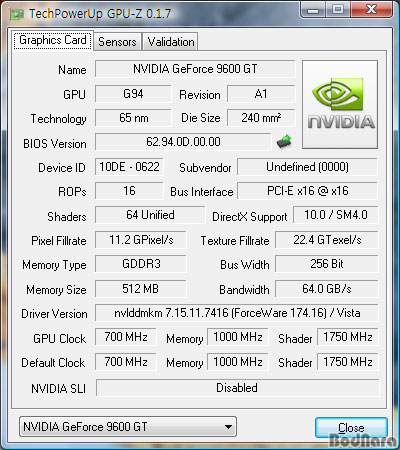The width and height of the screenshot is (400, 450).
Task: Click the "Technology" label
Action: [59, 119]
